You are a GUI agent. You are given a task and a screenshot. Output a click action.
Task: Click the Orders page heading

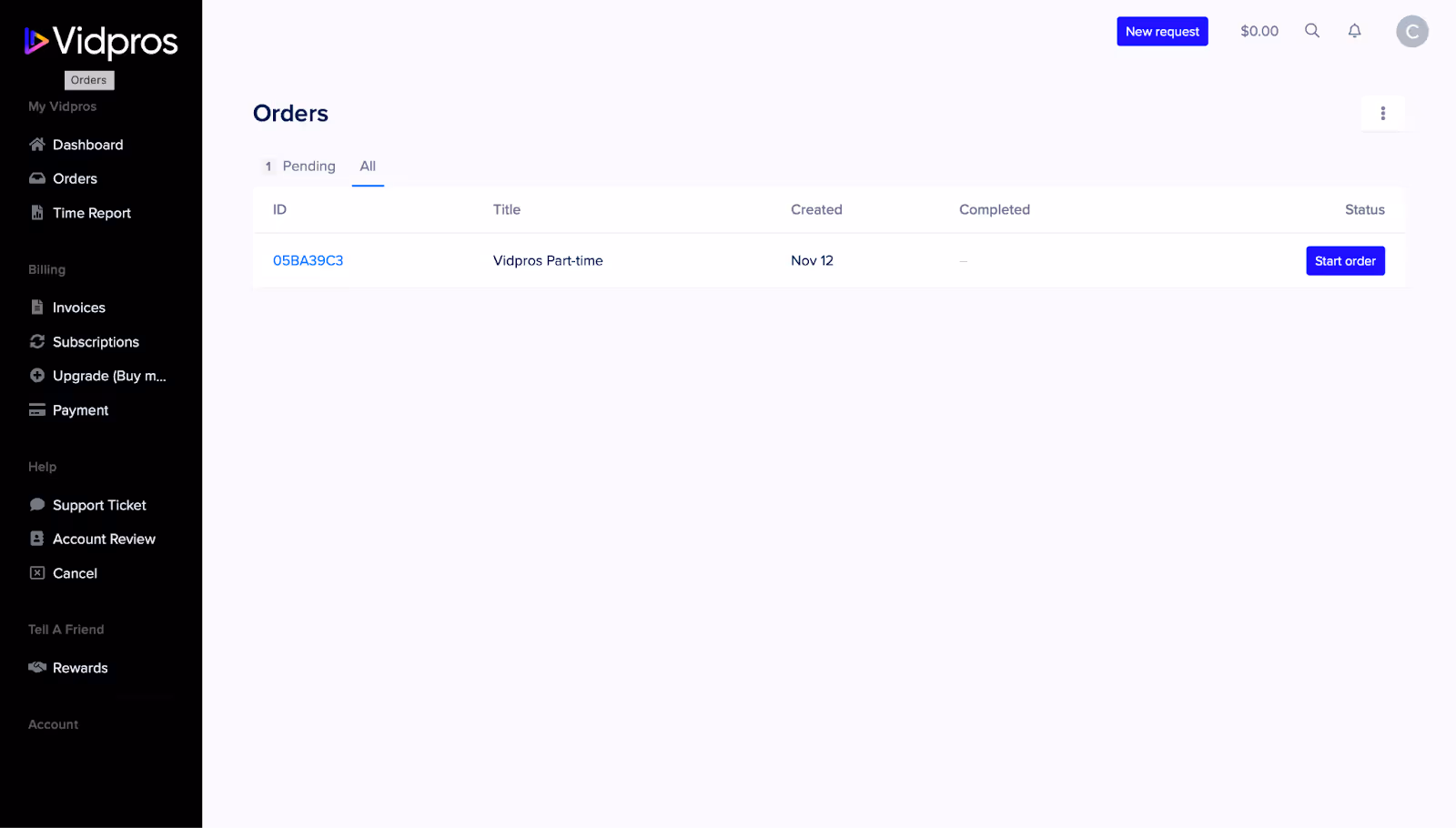coord(290,113)
